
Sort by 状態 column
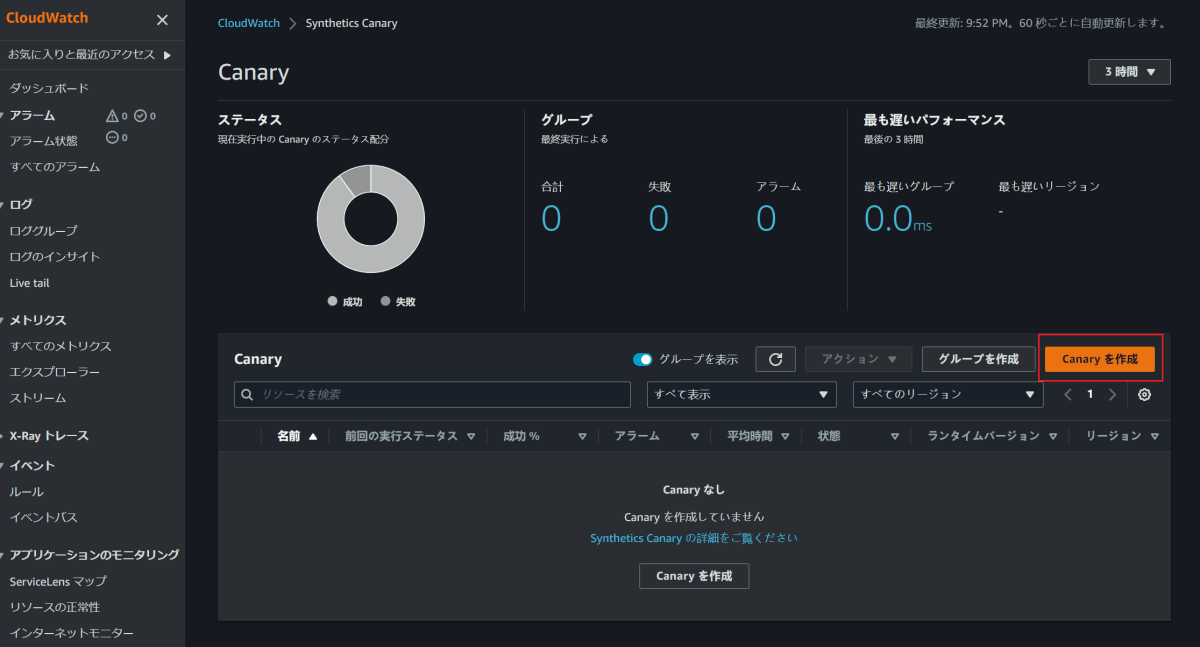coord(858,436)
